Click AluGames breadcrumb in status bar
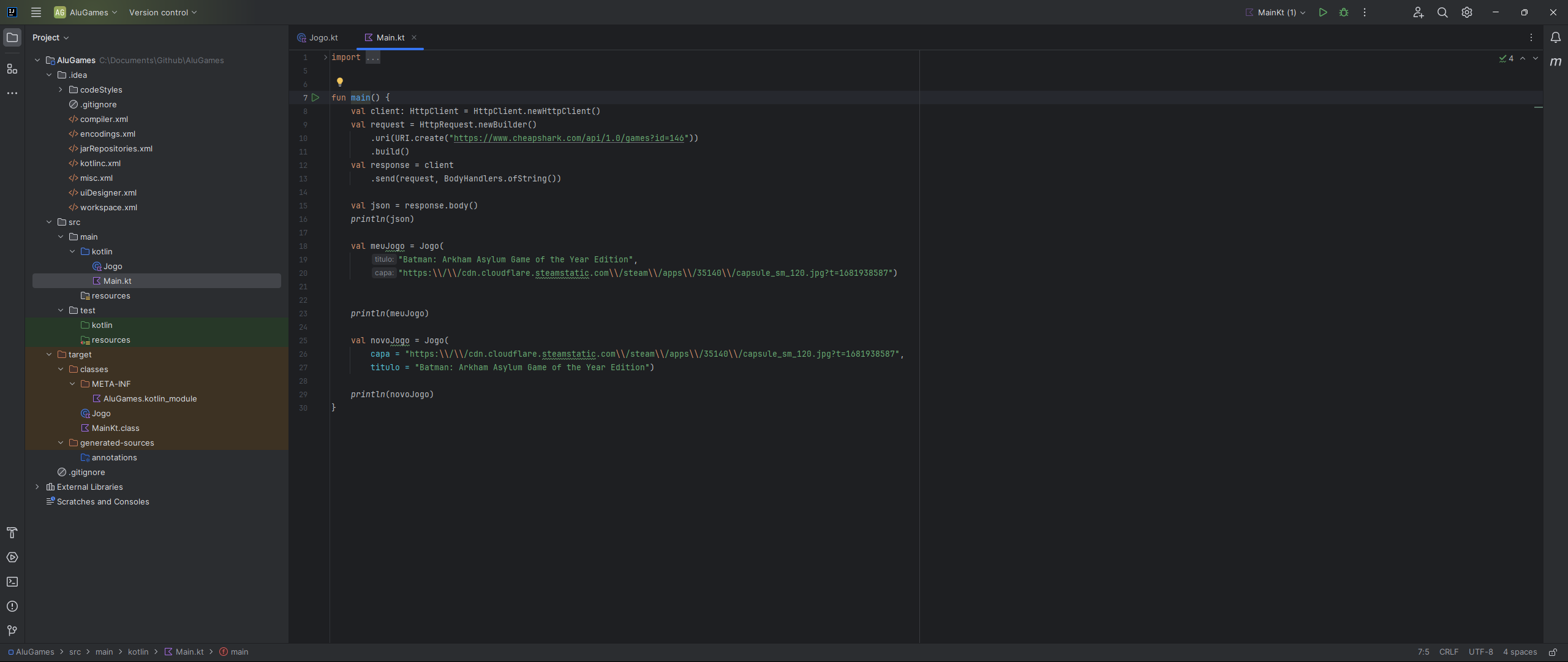The width and height of the screenshot is (1568, 662). point(31,652)
